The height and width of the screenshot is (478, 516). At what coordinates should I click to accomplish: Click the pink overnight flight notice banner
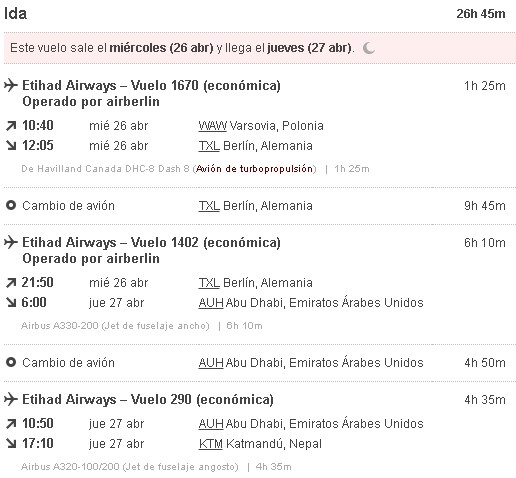click(260, 48)
